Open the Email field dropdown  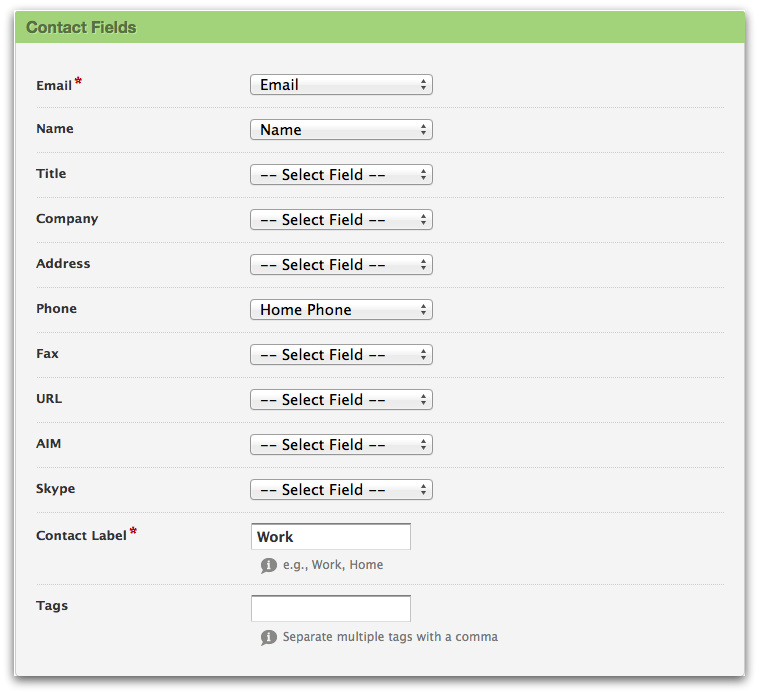coord(341,85)
